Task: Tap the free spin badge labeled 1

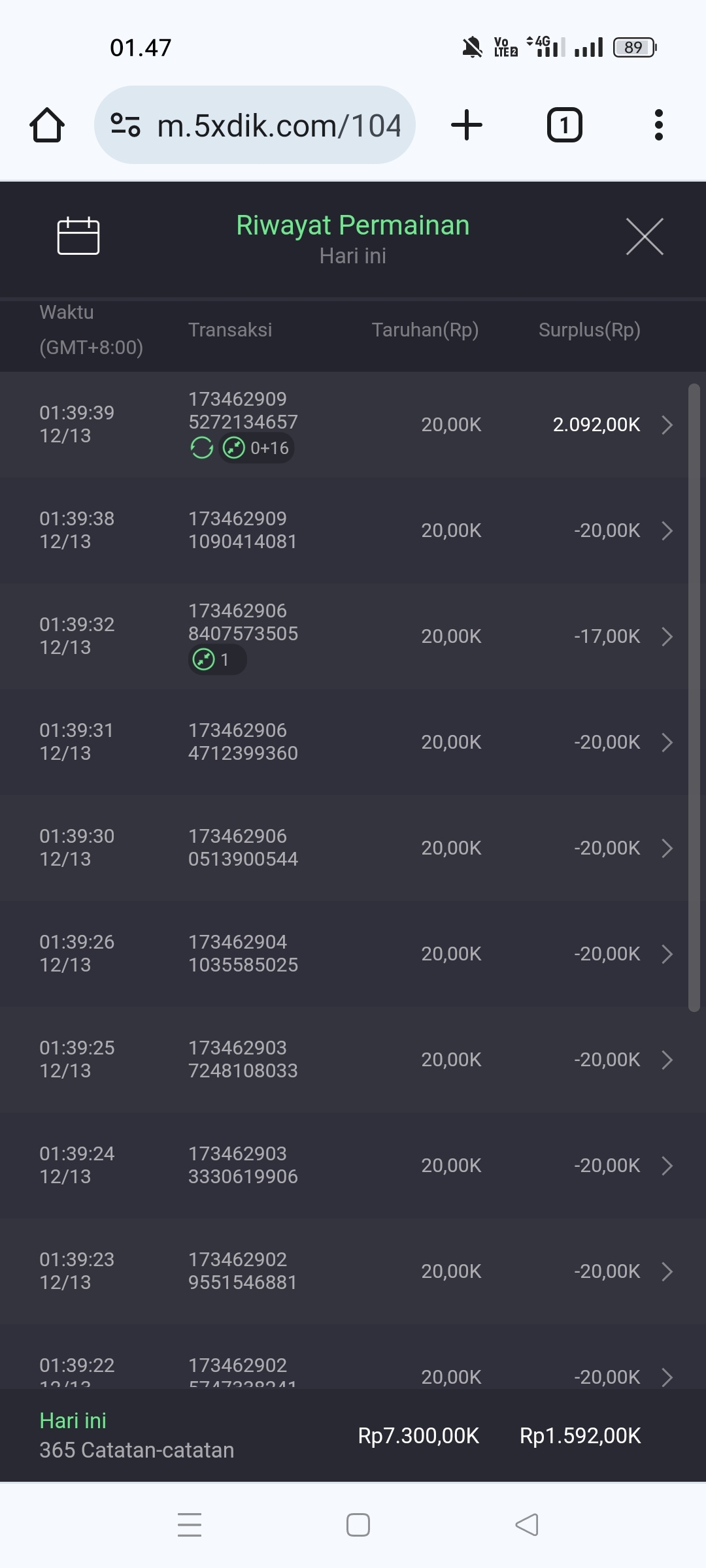Action: pyautogui.click(x=217, y=660)
